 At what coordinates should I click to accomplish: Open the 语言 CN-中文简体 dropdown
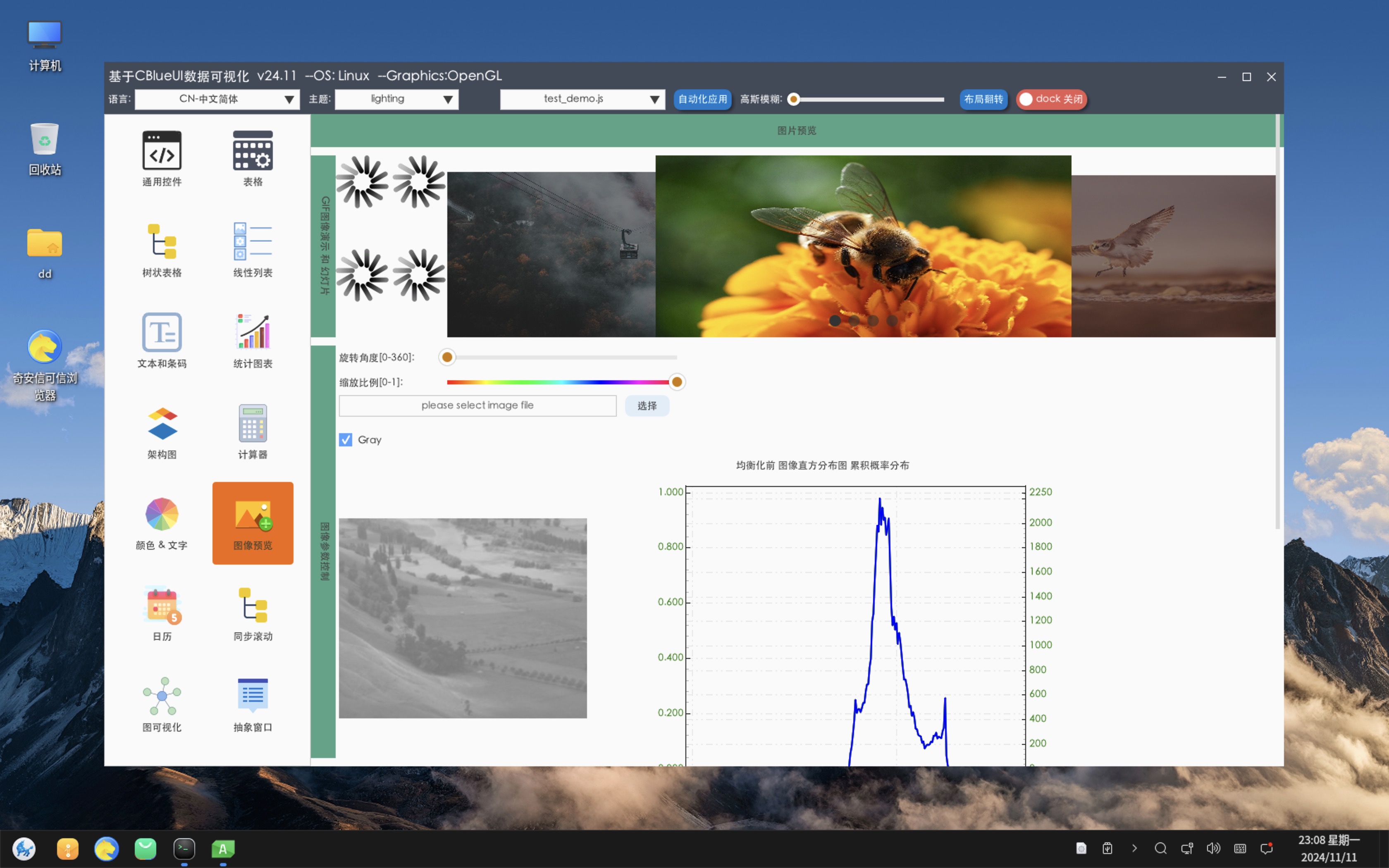click(x=217, y=99)
